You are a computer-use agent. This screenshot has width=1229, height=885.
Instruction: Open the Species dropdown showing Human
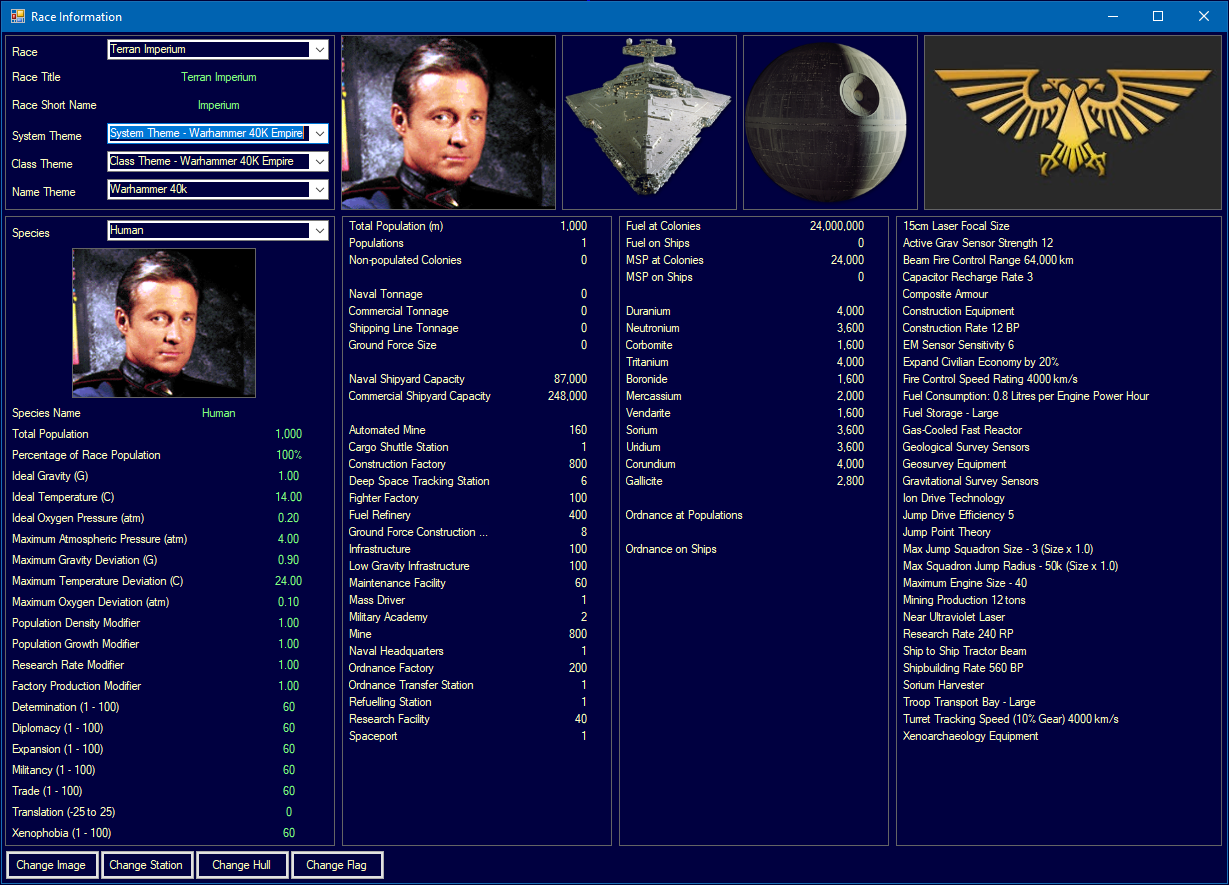pyautogui.click(x=218, y=230)
